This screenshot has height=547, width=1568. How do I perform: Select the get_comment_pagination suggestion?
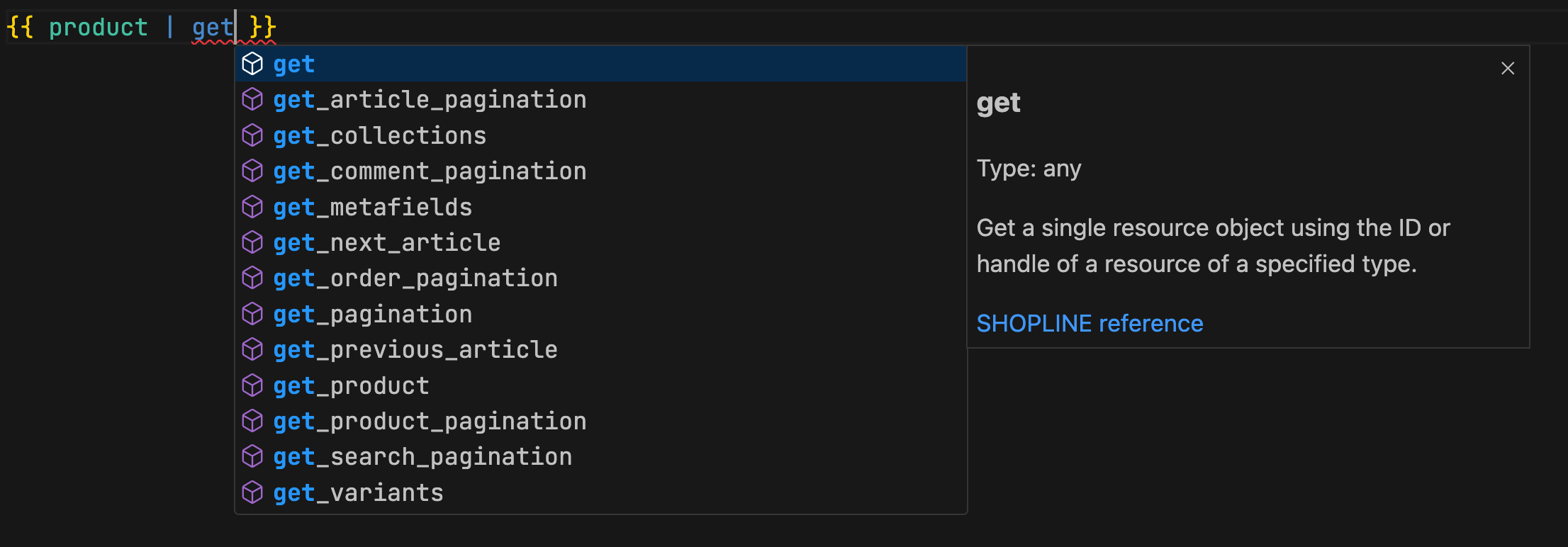click(x=430, y=171)
